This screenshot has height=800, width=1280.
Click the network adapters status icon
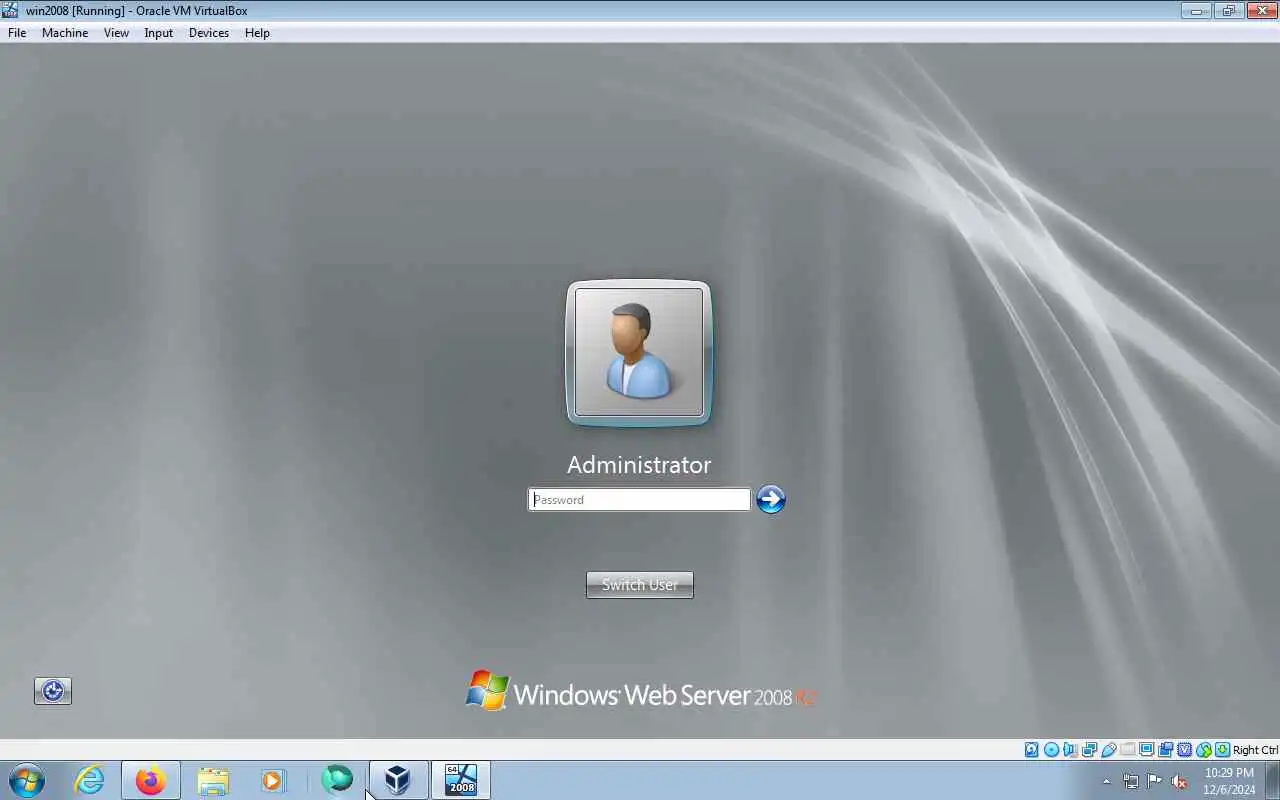[1089, 750]
